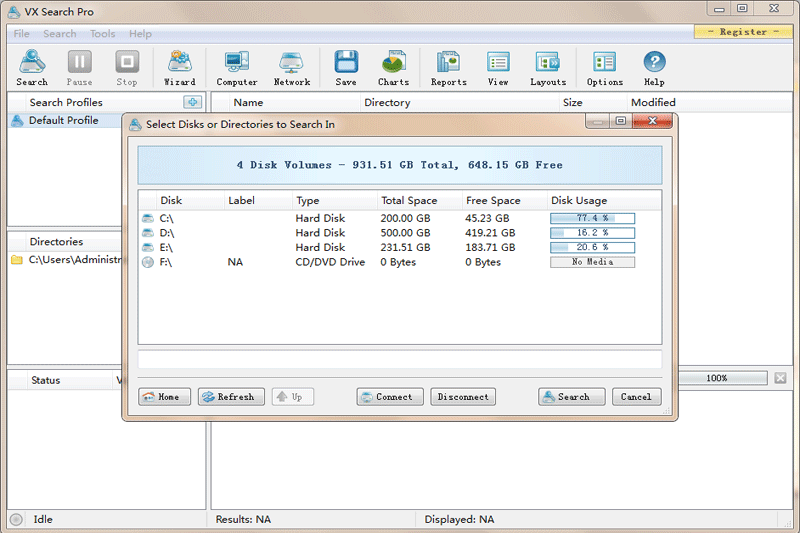Click the X icon beside progress bar
The width and height of the screenshot is (800, 533).
pyautogui.click(x=780, y=378)
